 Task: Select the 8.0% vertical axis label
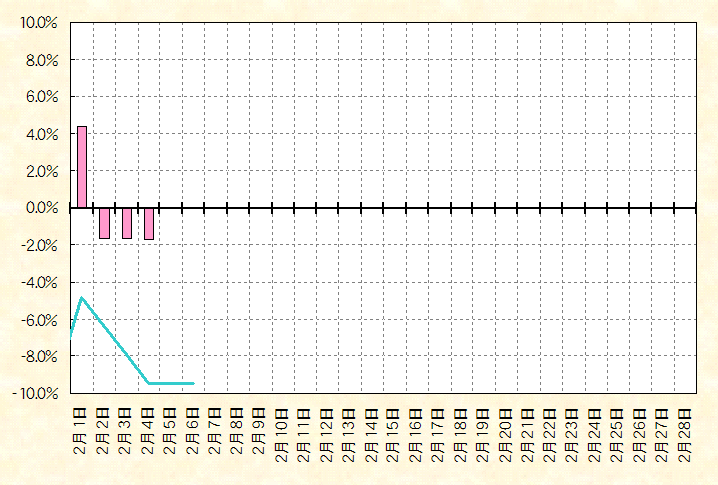point(41,60)
